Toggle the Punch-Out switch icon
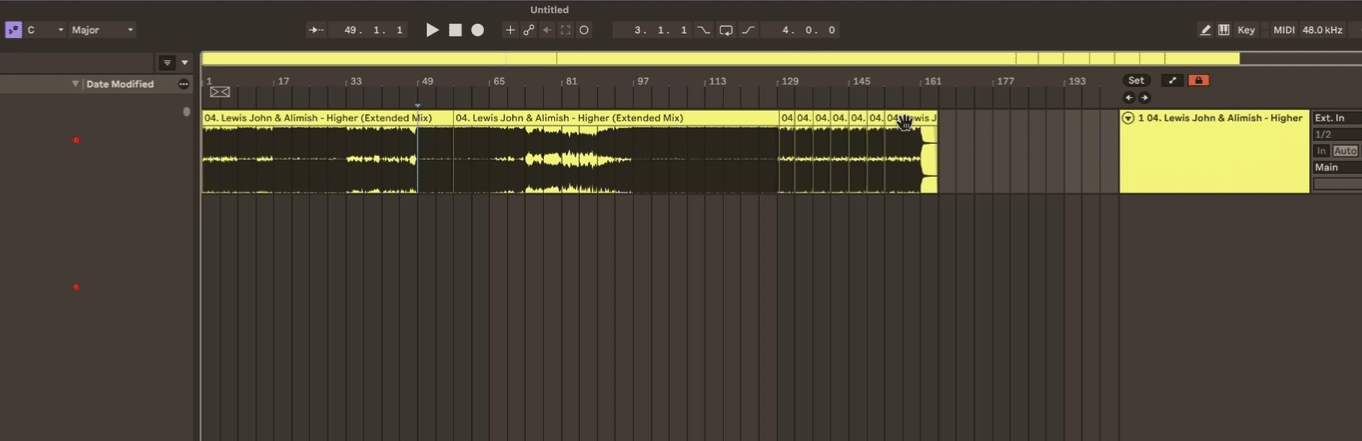Screen dimensions: 1362x441 pos(749,30)
